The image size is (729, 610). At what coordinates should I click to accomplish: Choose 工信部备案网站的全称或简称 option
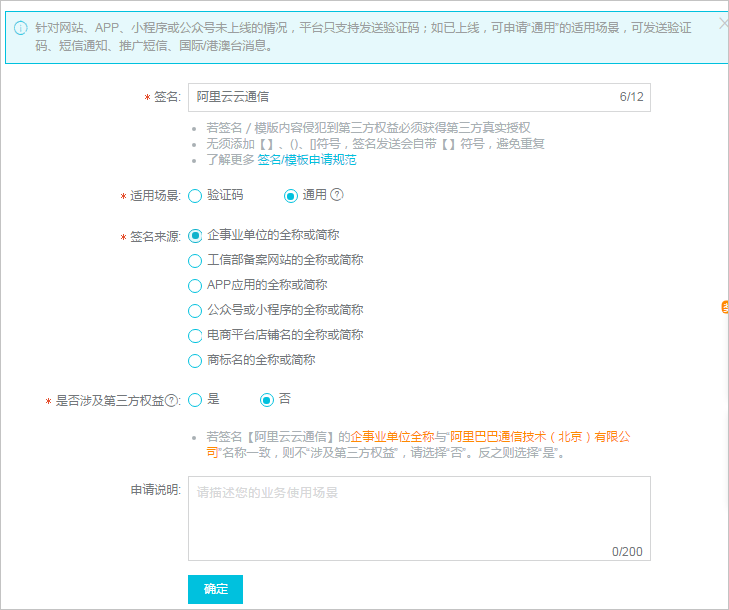[195, 260]
